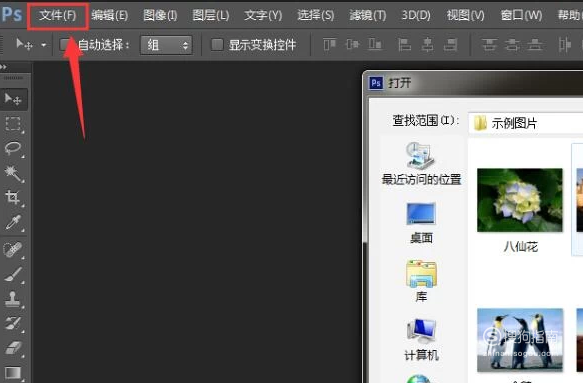The height and width of the screenshot is (383, 583).
Task: Select the penguins image thumbnail
Action: (520, 339)
